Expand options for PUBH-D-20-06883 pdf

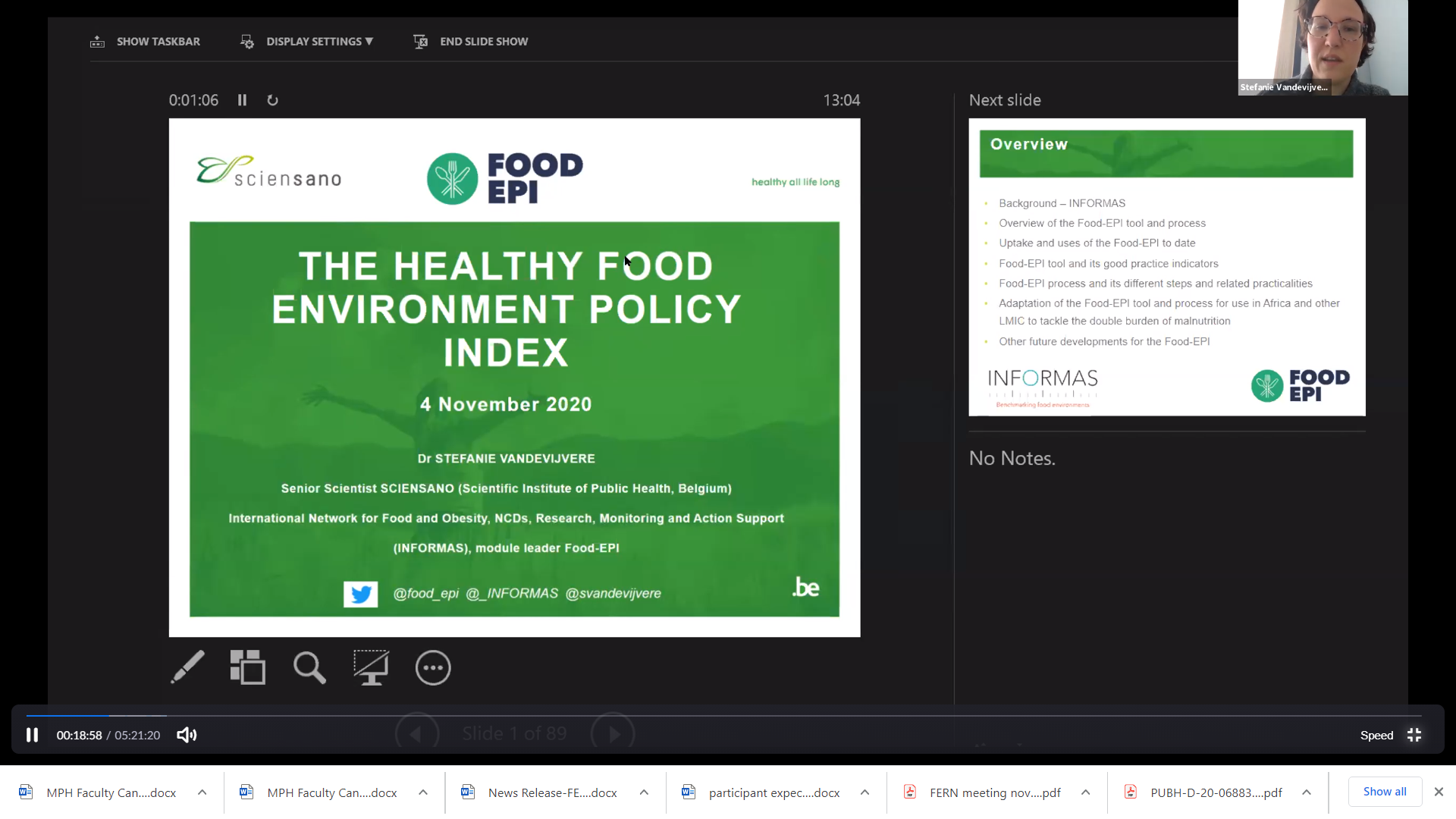[1307, 792]
